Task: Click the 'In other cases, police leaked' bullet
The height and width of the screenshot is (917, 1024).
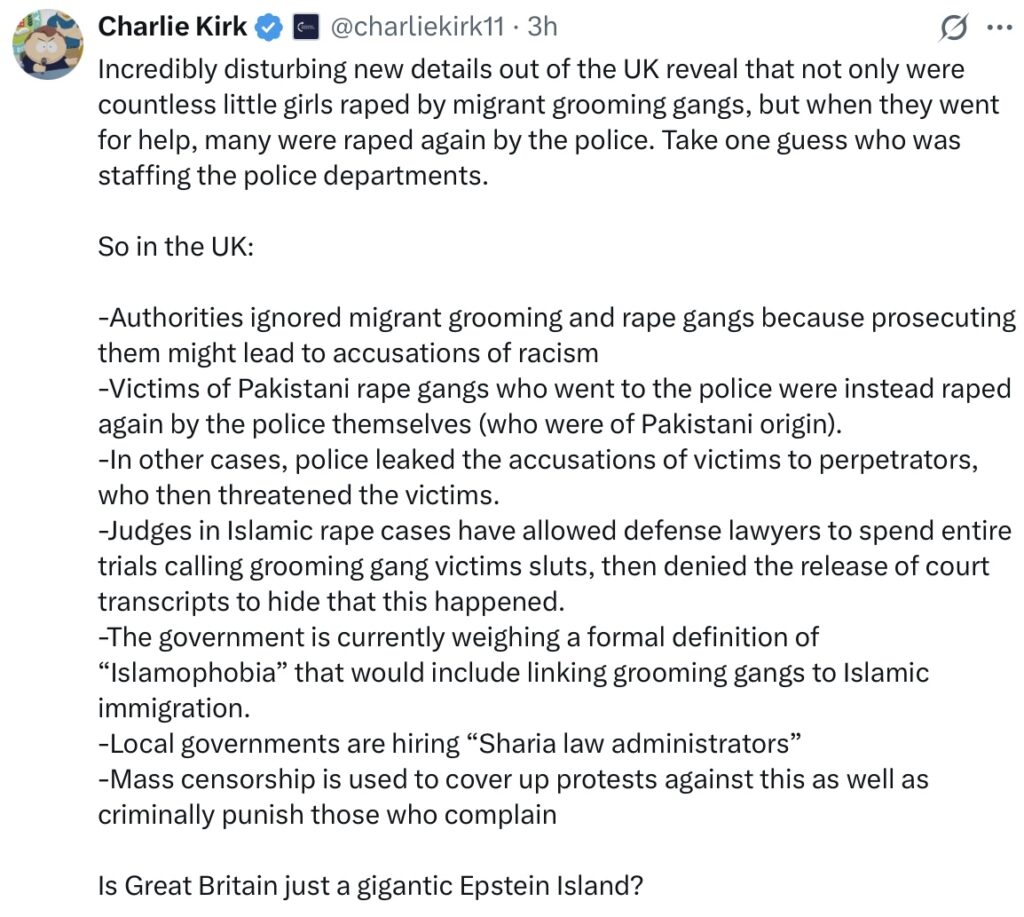Action: click(x=538, y=477)
